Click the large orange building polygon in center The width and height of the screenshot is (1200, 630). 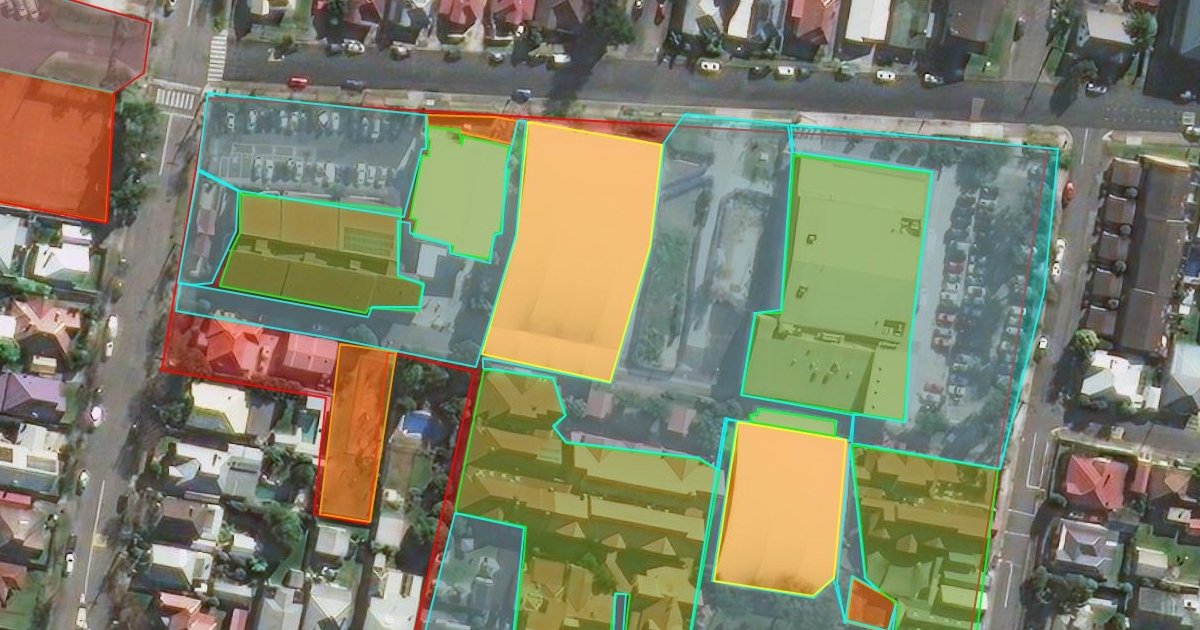[x=570, y=250]
